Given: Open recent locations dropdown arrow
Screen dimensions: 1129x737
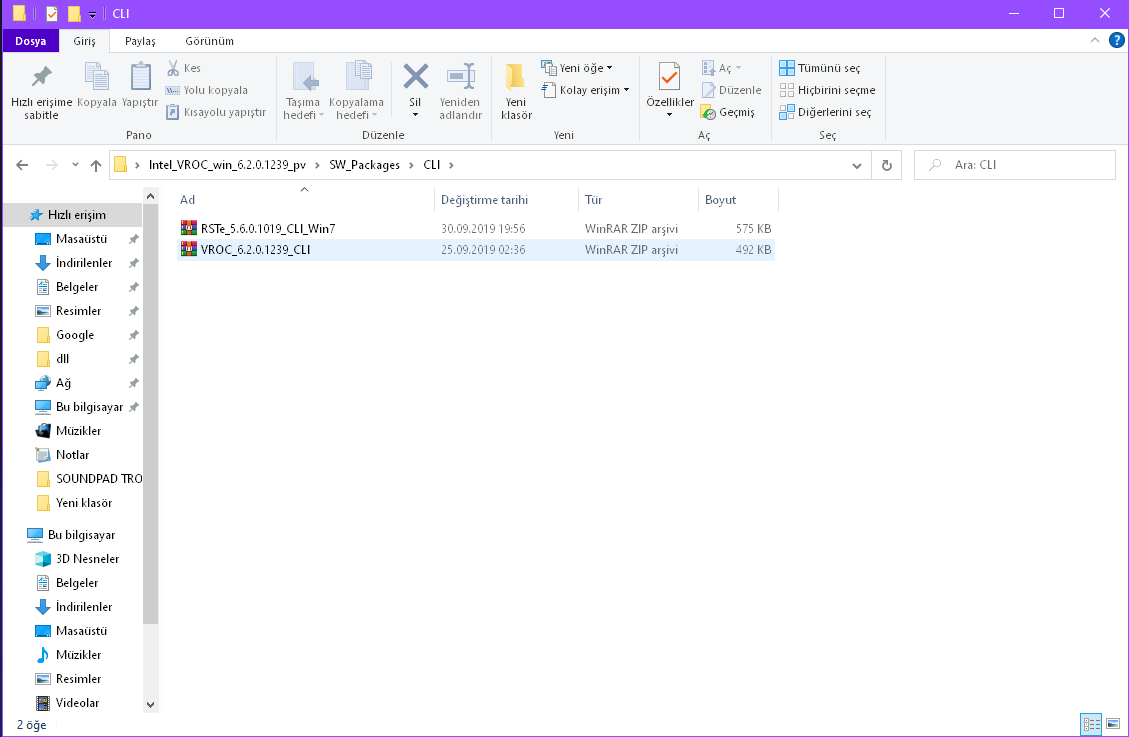Looking at the screenshot, I should [x=75, y=165].
